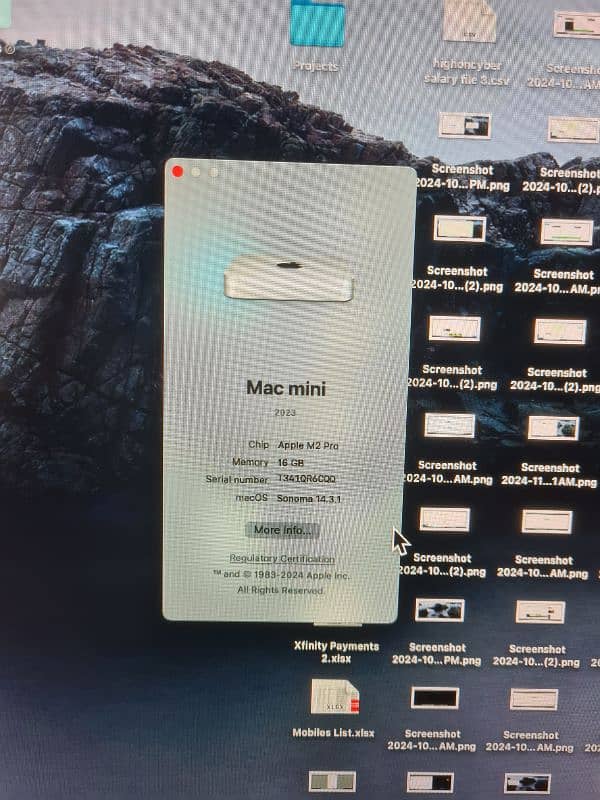Select the Mobiles List.xlsx file icon

[335, 697]
